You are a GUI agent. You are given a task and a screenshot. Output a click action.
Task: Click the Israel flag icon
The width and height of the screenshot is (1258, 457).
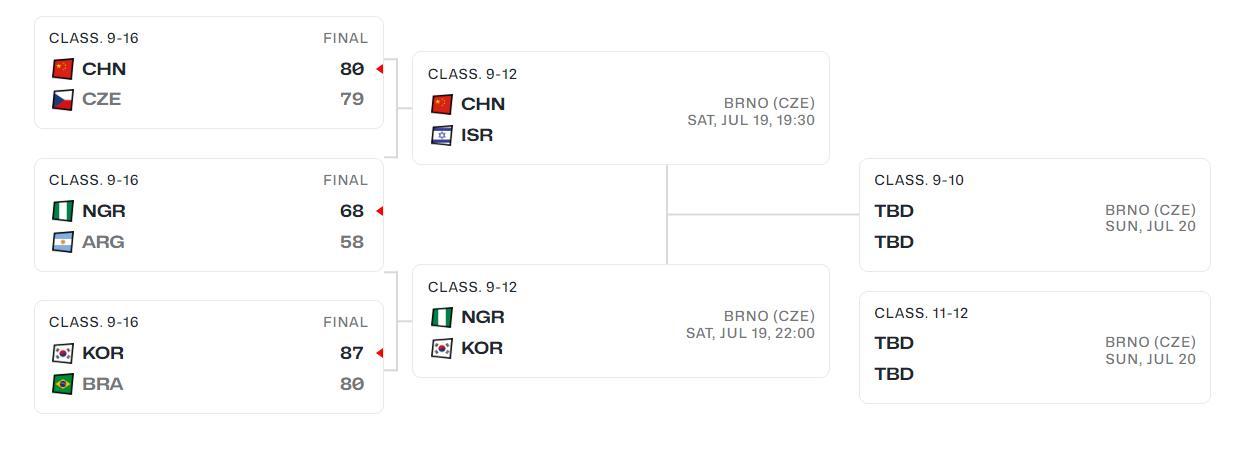point(442,135)
